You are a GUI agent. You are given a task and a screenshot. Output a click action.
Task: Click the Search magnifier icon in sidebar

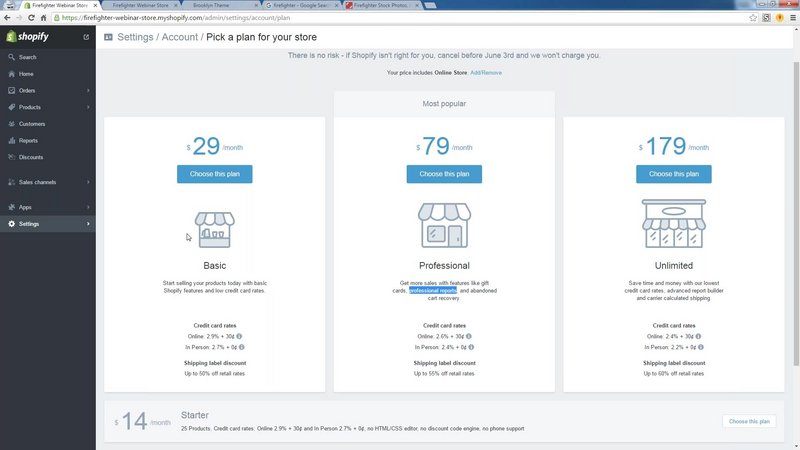click(11, 57)
